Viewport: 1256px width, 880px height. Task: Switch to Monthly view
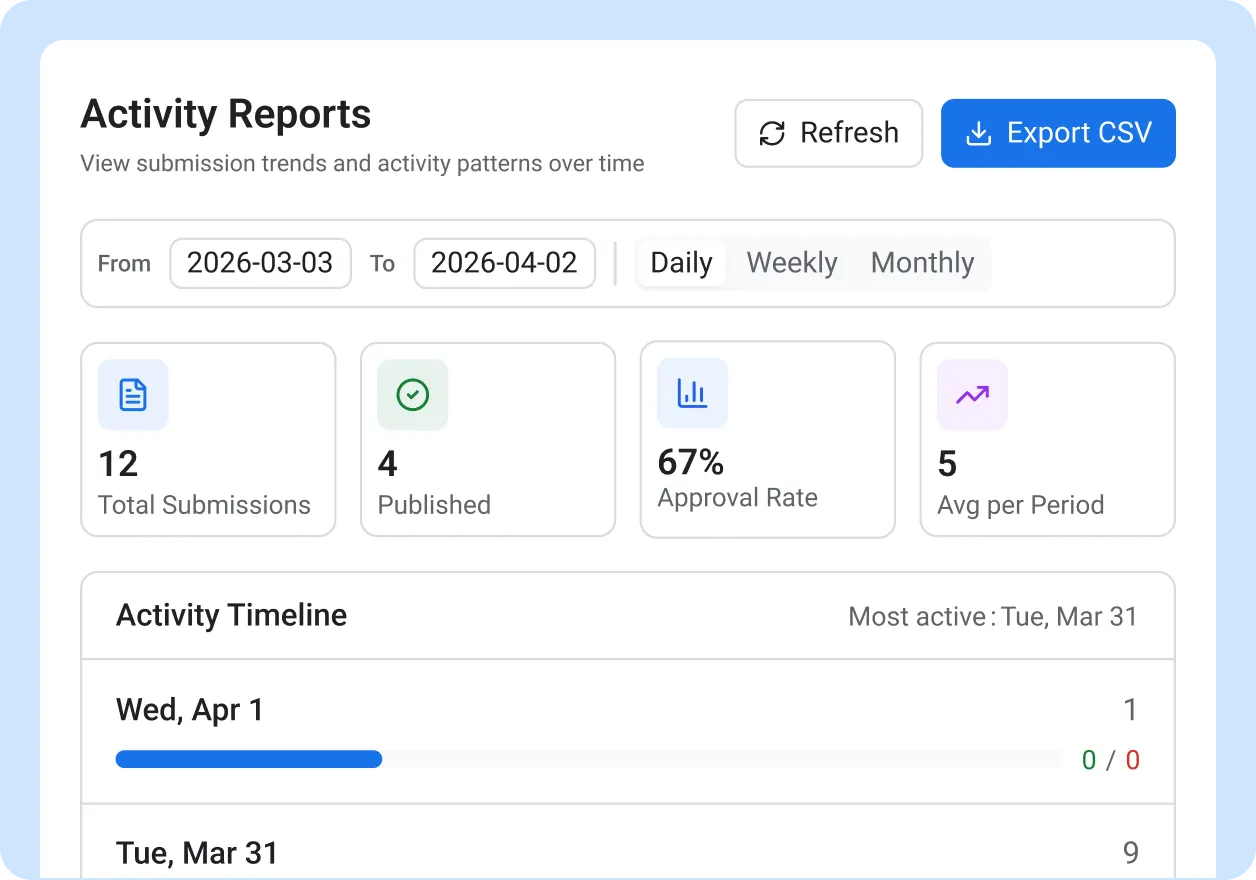(x=922, y=263)
